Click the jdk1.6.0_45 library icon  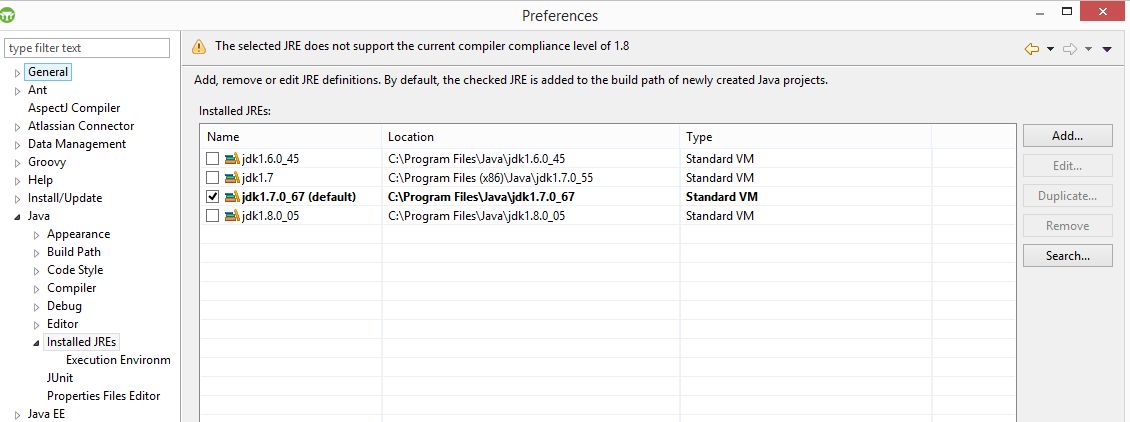point(232,159)
